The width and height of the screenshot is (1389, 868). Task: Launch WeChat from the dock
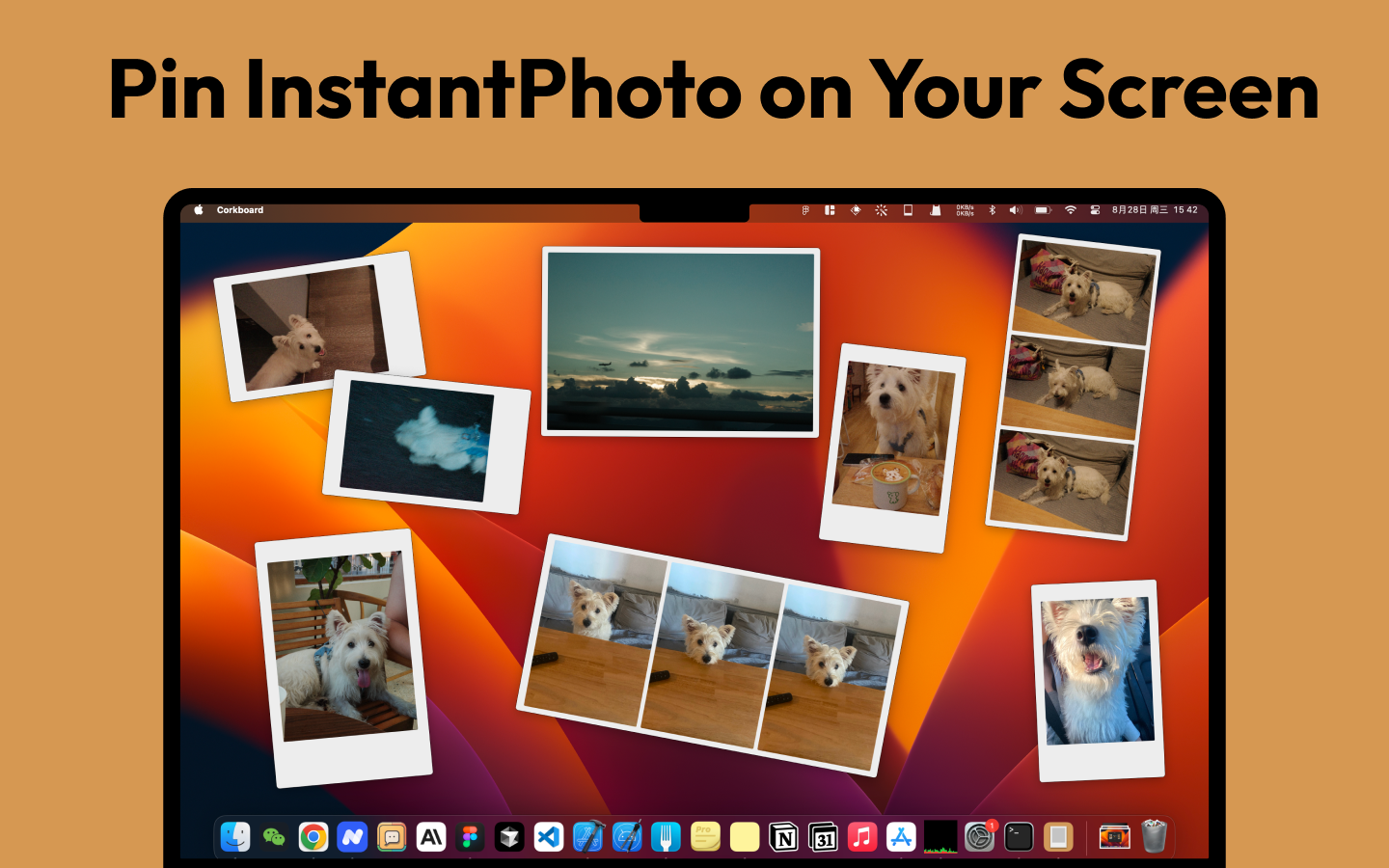point(274,836)
